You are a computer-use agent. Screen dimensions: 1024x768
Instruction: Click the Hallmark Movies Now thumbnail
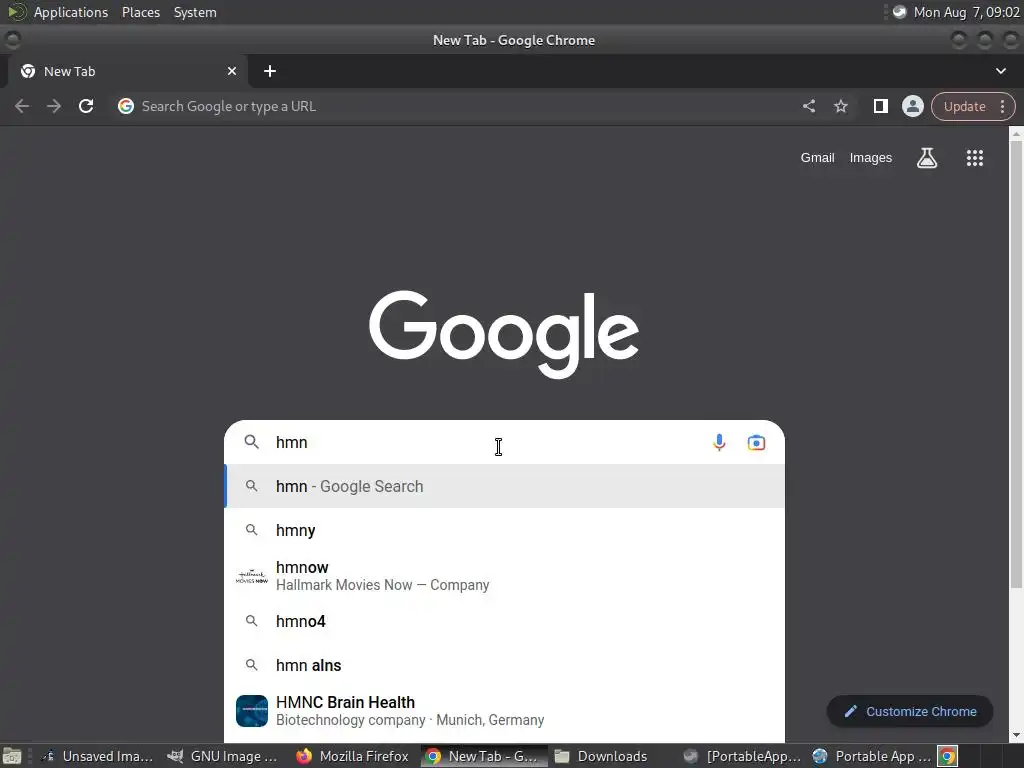[251, 576]
